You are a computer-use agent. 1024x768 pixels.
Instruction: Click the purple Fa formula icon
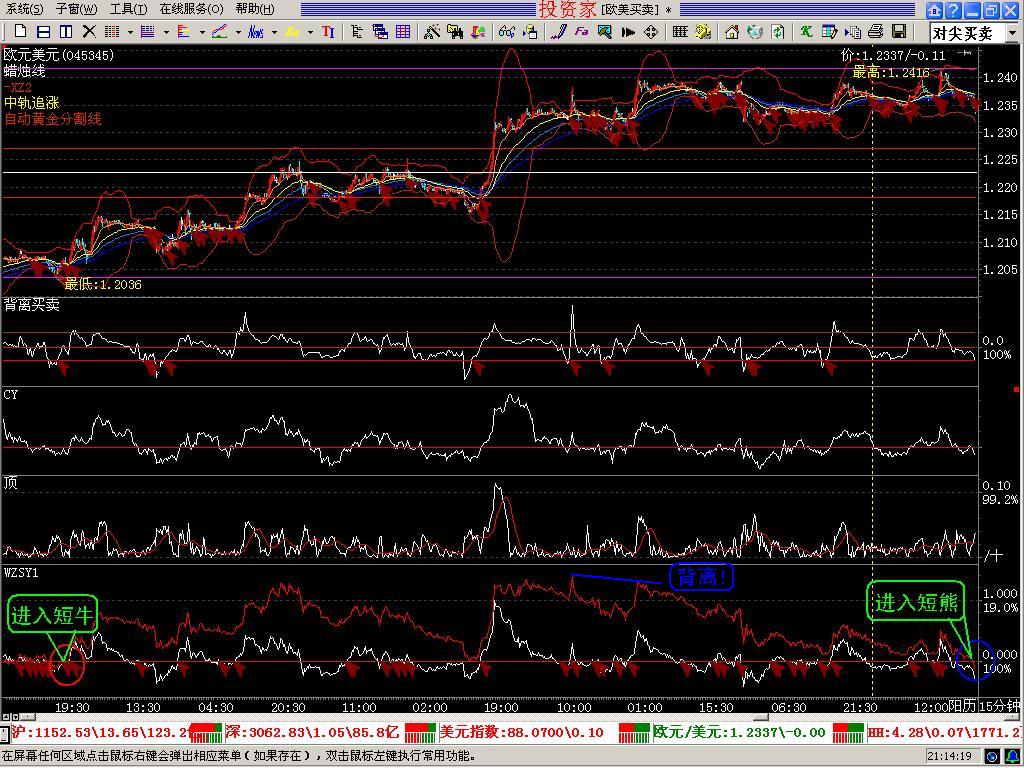582,31
